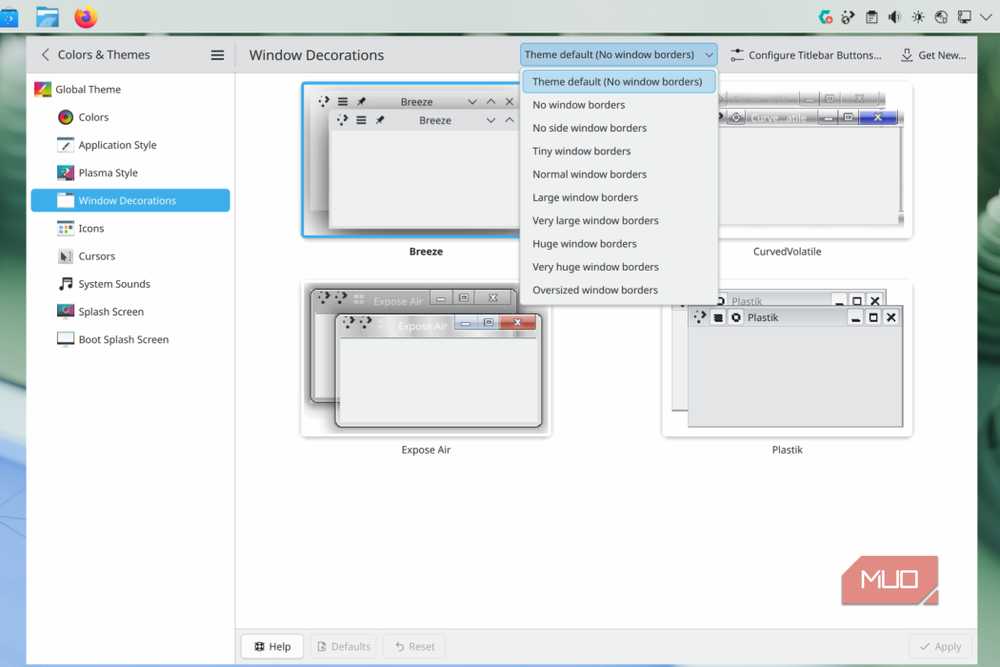Viewport: 1000px width, 667px height.
Task: Expand hidden system tray icons arrow
Action: click(x=986, y=17)
